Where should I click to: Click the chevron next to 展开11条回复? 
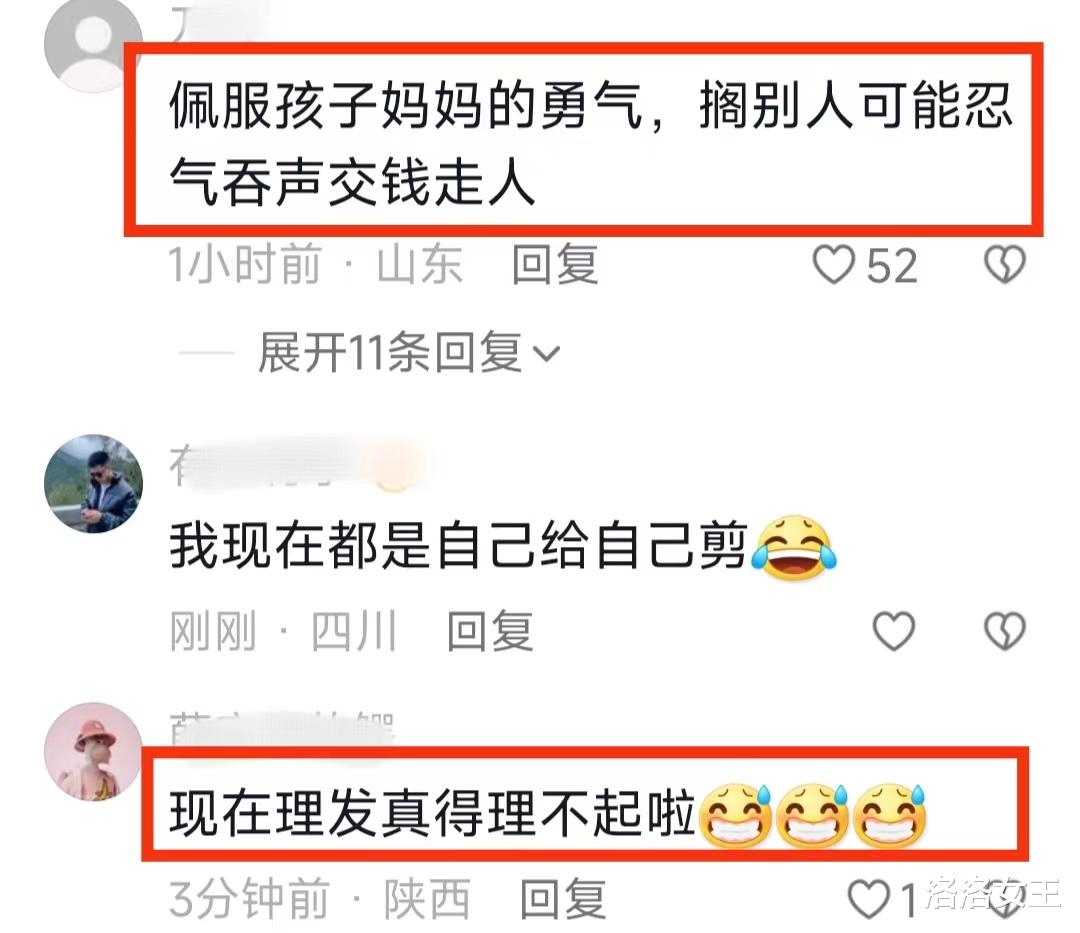coord(547,354)
